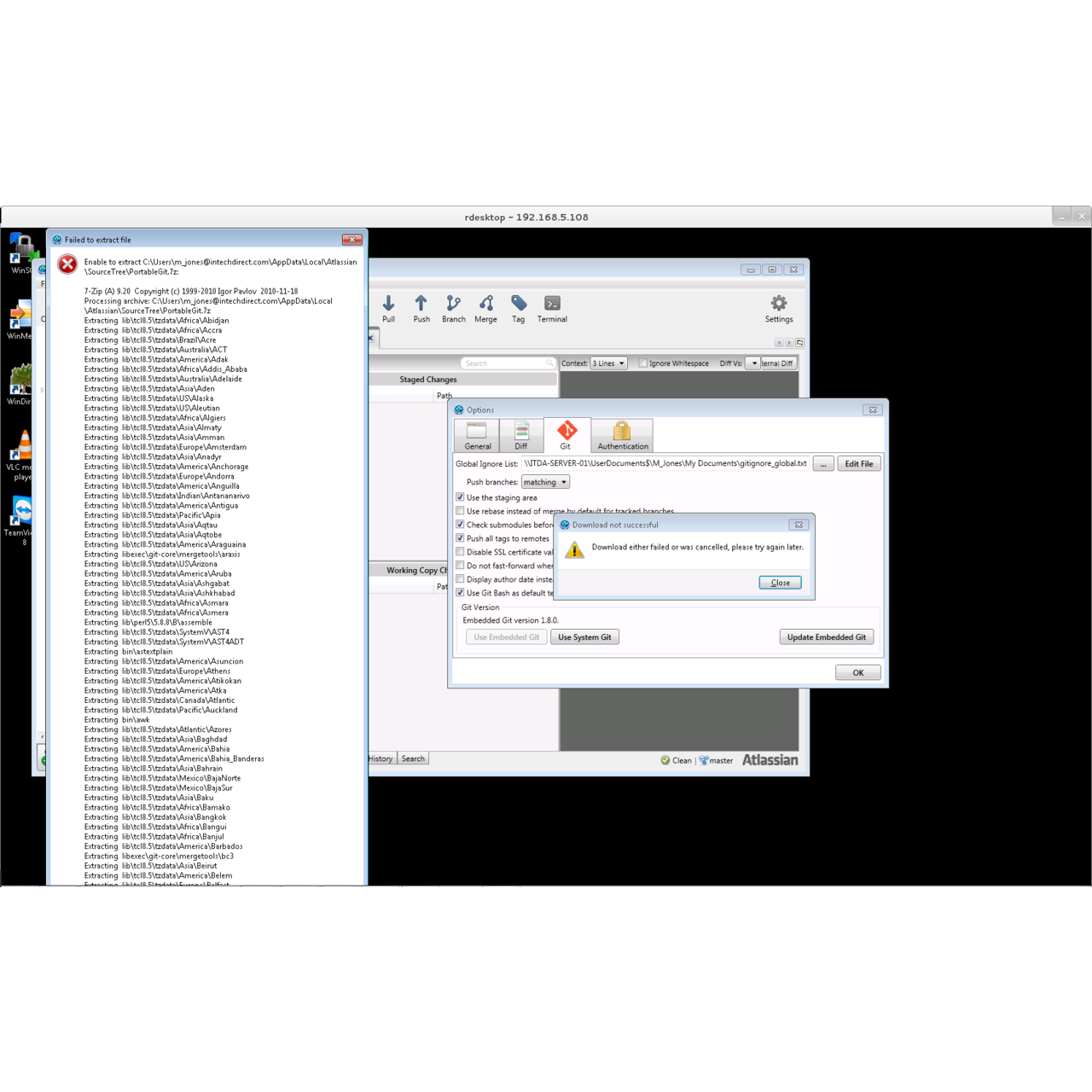
Task: Switch to General options tab
Action: tap(478, 435)
